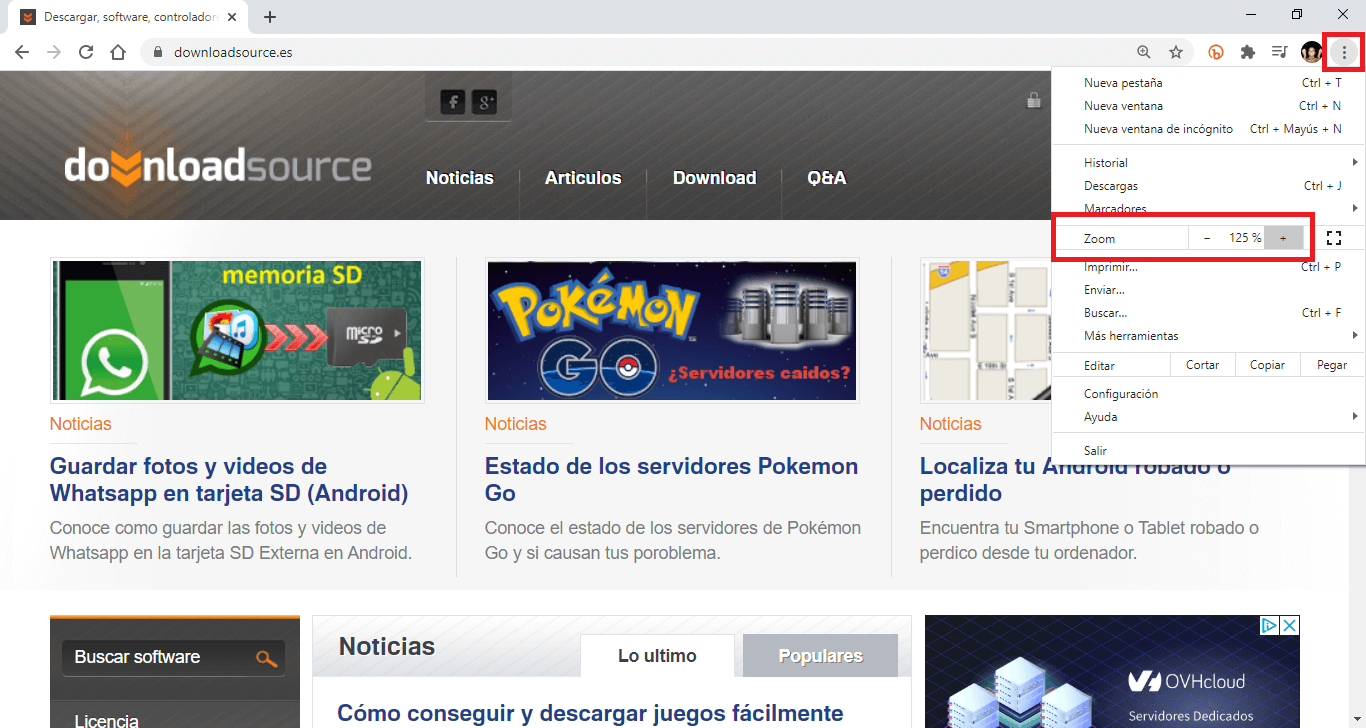Select Nueva pestaña from the menu
1366x728 pixels.
[1208, 83]
